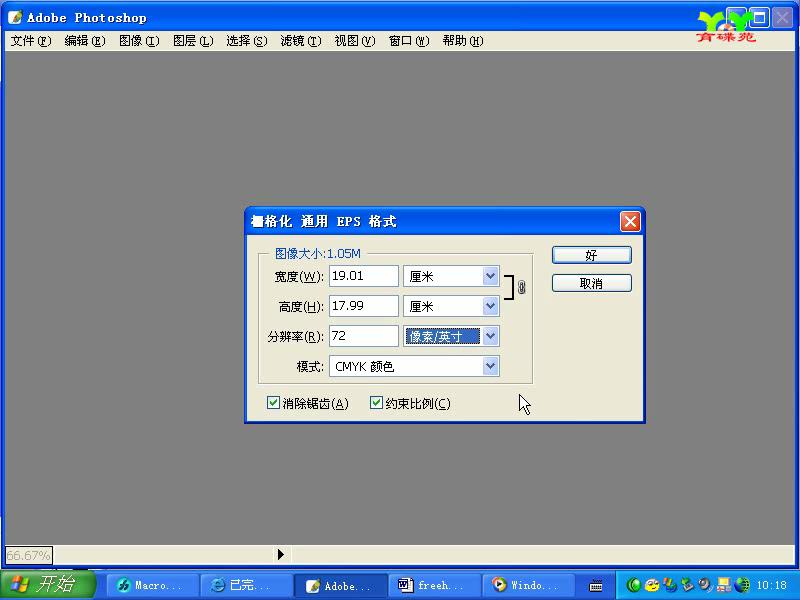Click the 宽度(W) input field showing 19.01
This screenshot has width=800, height=600.
363,276
